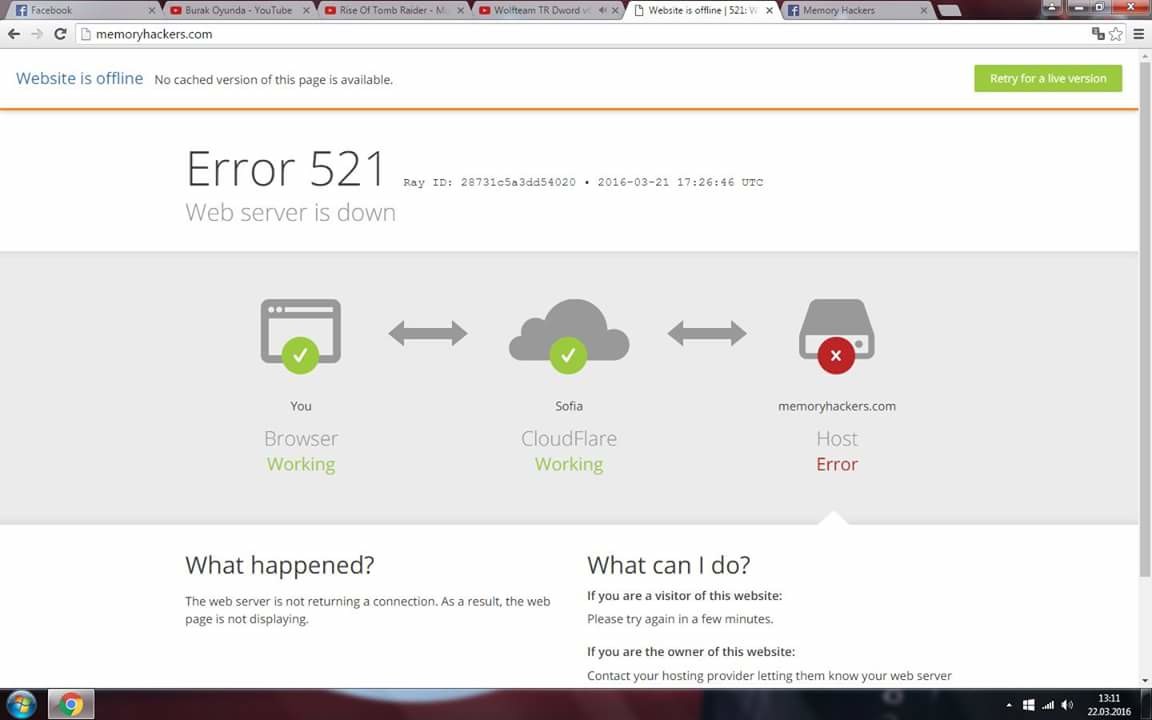Open the Chrome hamburger menu

[1139, 34]
